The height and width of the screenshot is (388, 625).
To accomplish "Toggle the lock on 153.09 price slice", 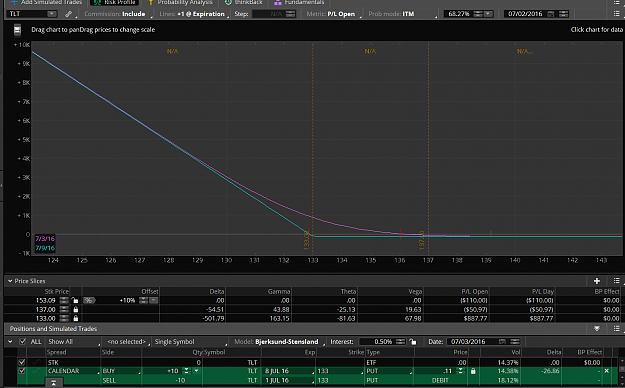I will 75,300.
